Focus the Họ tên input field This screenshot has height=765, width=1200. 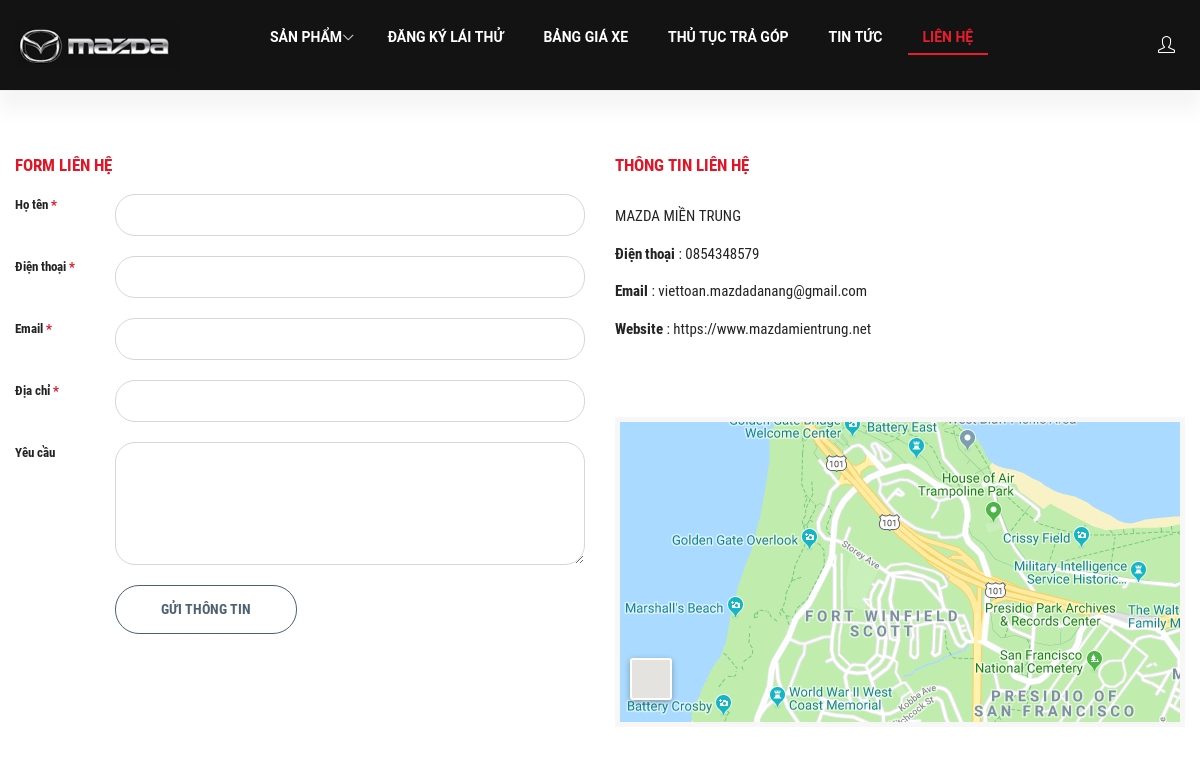pos(350,215)
